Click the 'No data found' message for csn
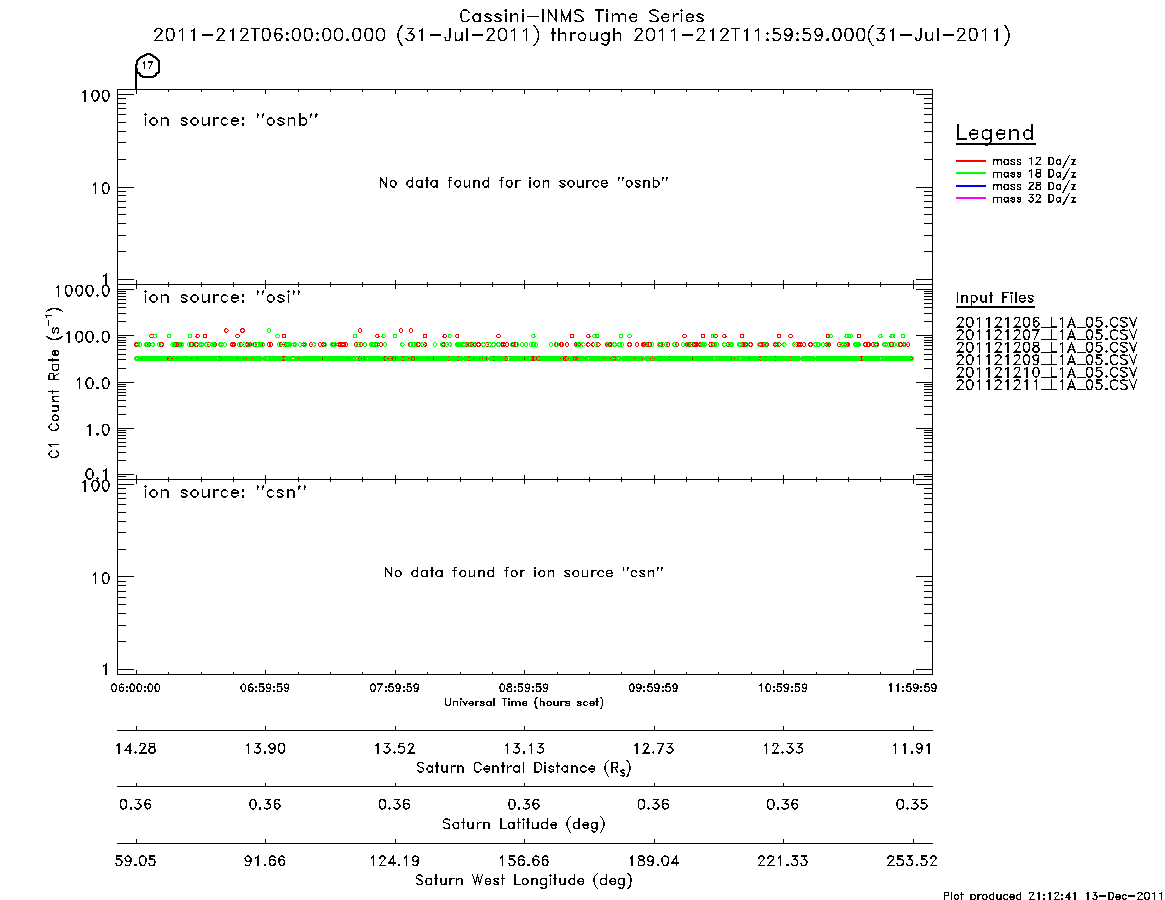This screenshot has width=1165, height=900. pos(524,572)
